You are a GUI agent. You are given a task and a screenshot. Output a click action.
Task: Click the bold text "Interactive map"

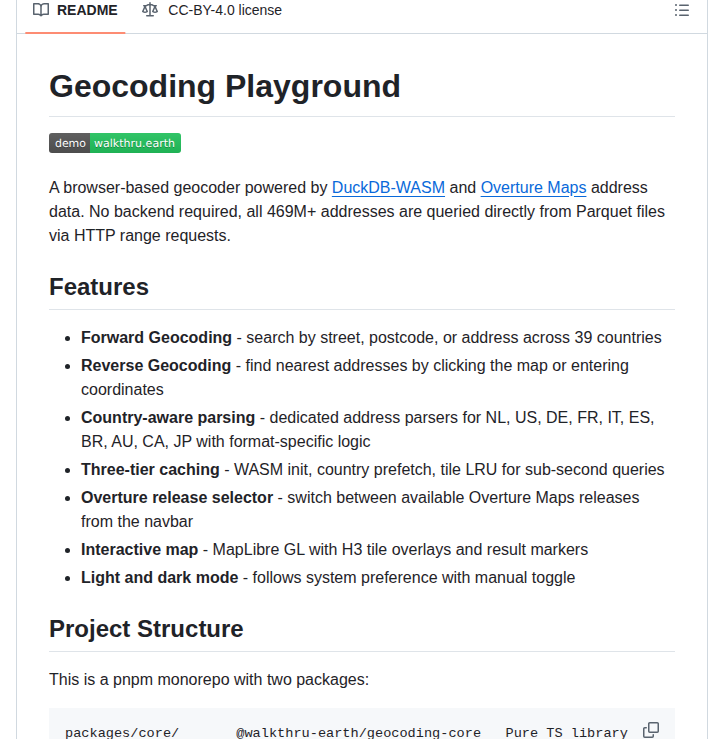140,550
